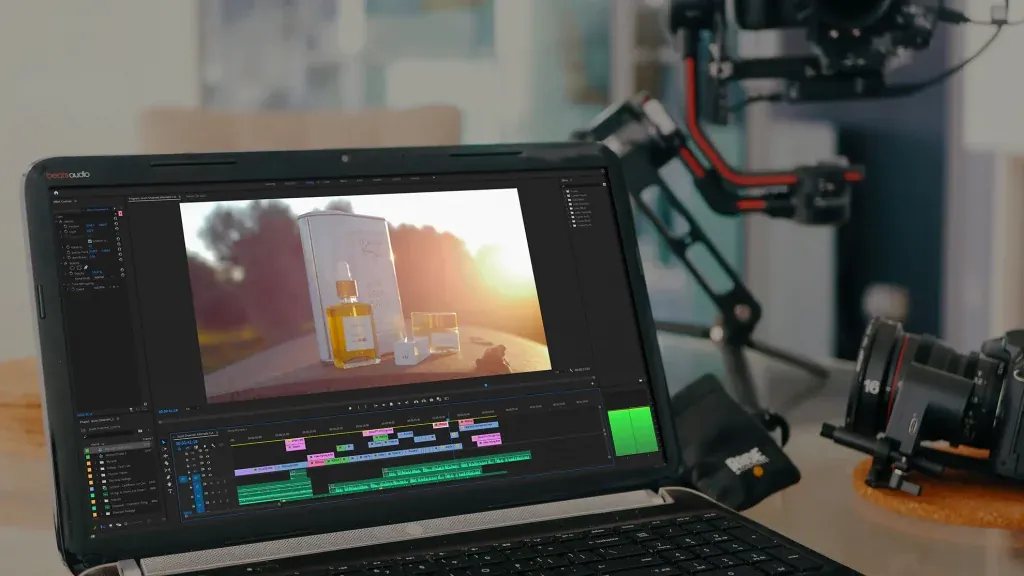Click the blue program monitor timecode

coord(168,411)
